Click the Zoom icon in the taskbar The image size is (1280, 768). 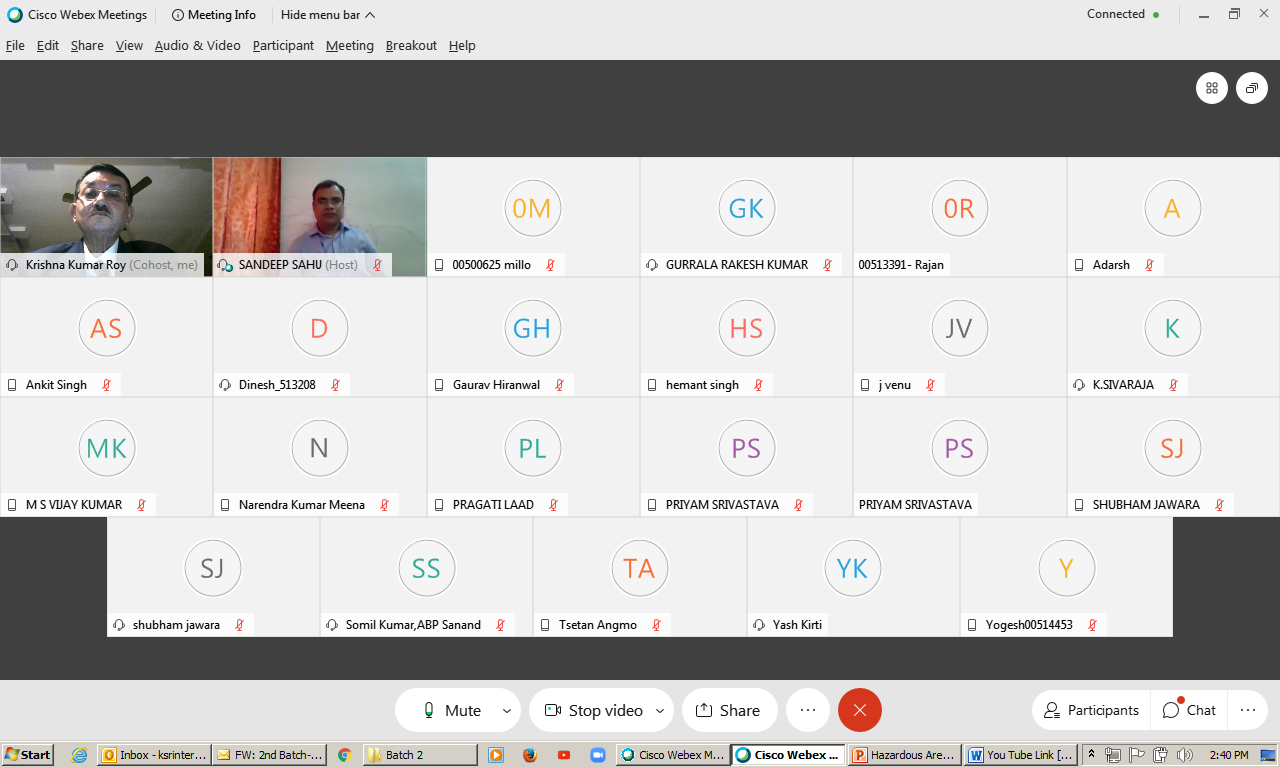598,755
